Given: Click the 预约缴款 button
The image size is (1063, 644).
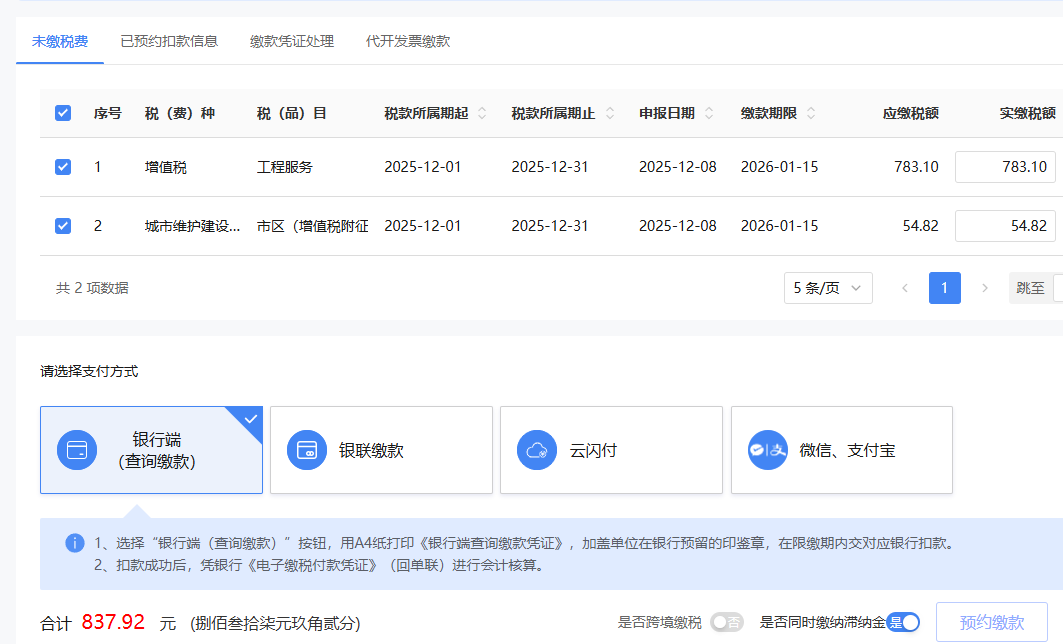Looking at the screenshot, I should click(991, 622).
